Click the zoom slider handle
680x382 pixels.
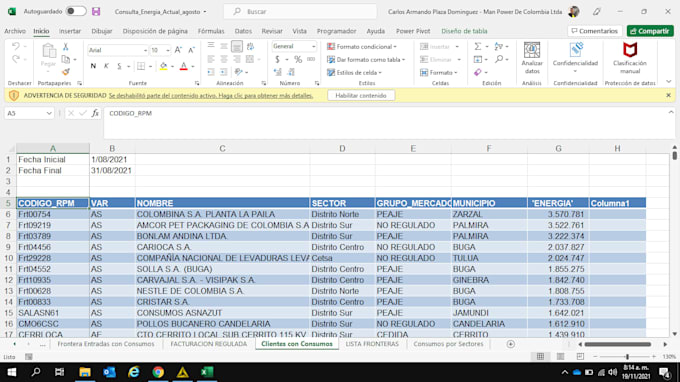tap(627, 356)
